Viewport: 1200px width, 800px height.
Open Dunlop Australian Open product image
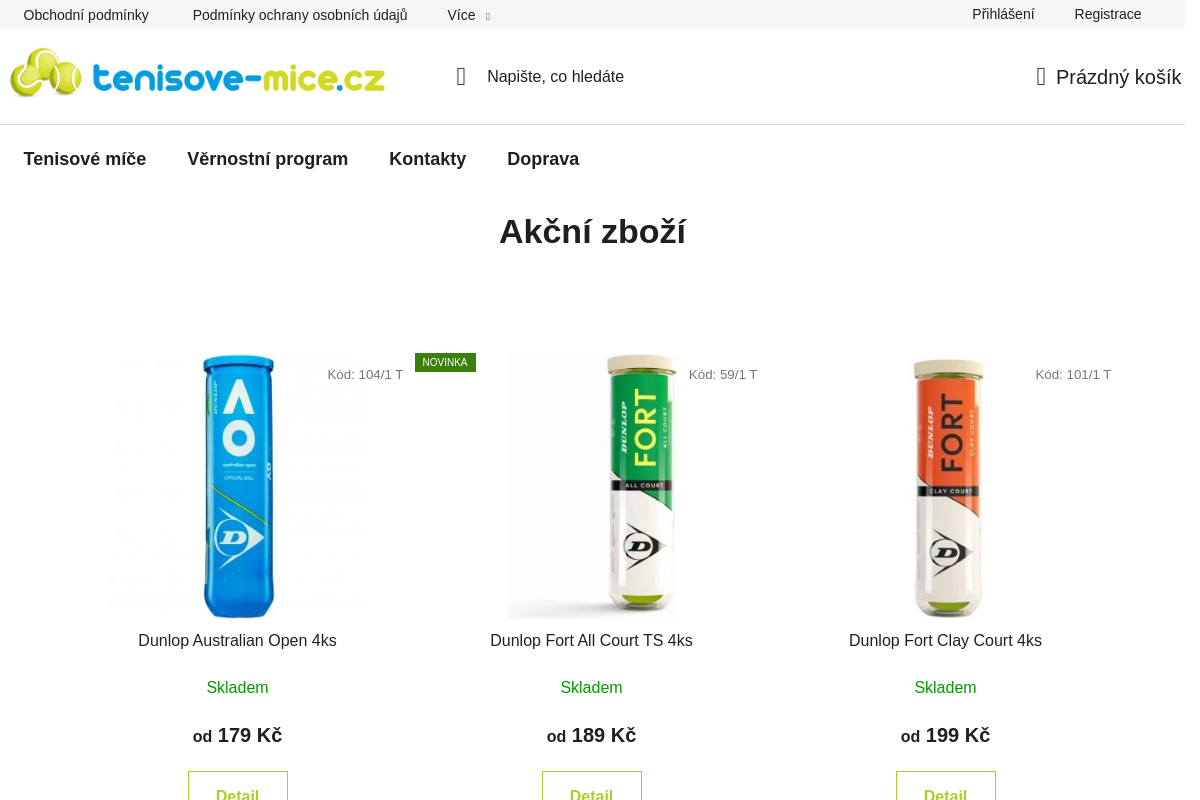(x=238, y=486)
